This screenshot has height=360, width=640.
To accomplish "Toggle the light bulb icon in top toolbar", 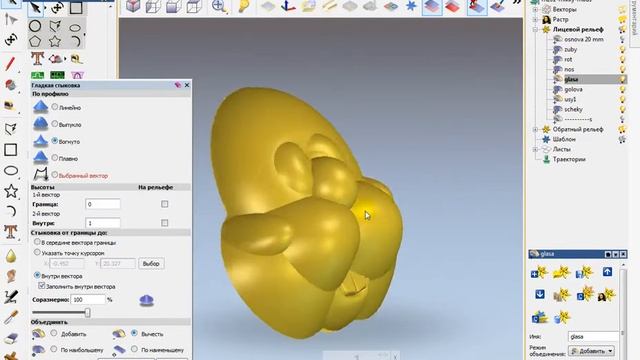I will (x=244, y=7).
